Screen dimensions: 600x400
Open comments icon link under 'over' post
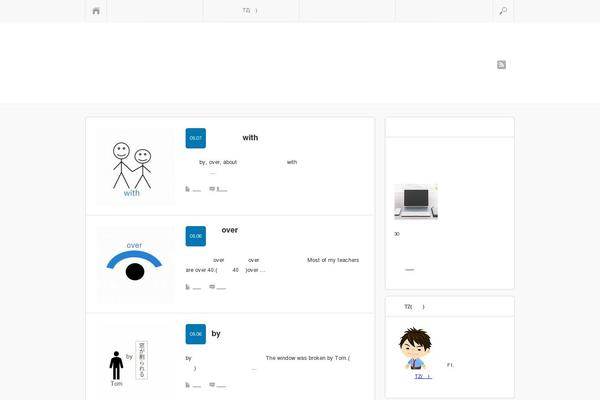click(218, 287)
